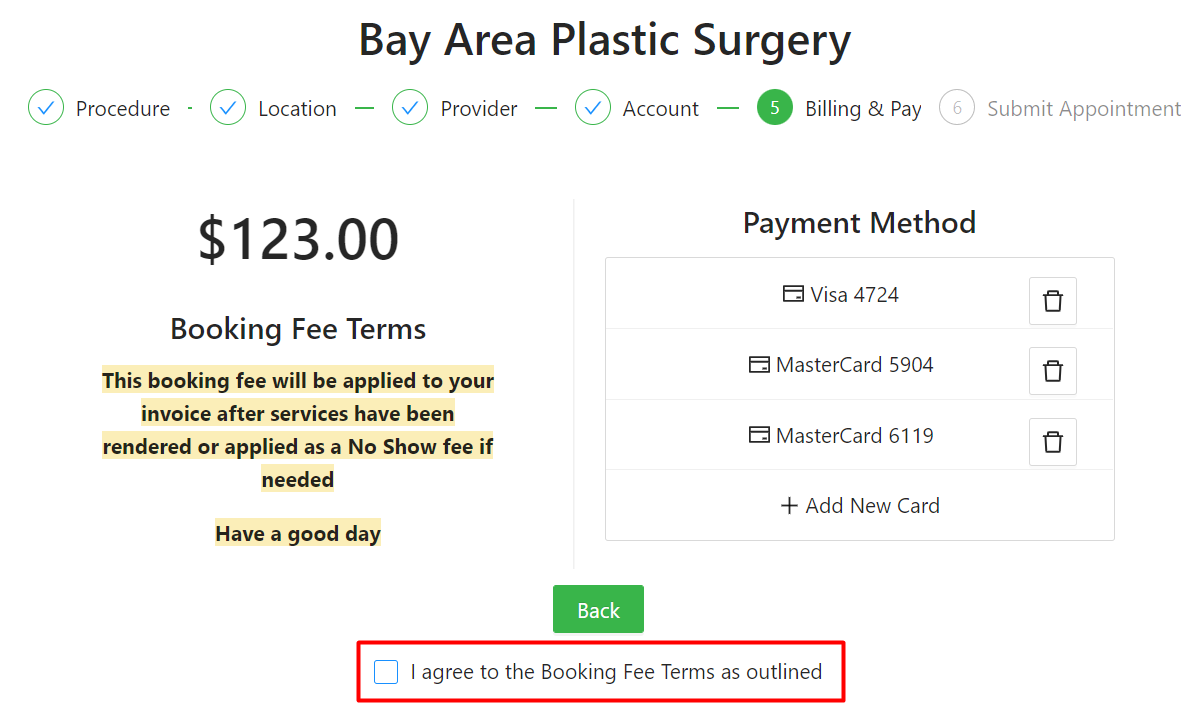Viewport: 1194px width, 710px height.
Task: Click the agreement text about Booking Fee Terms
Action: (616, 672)
